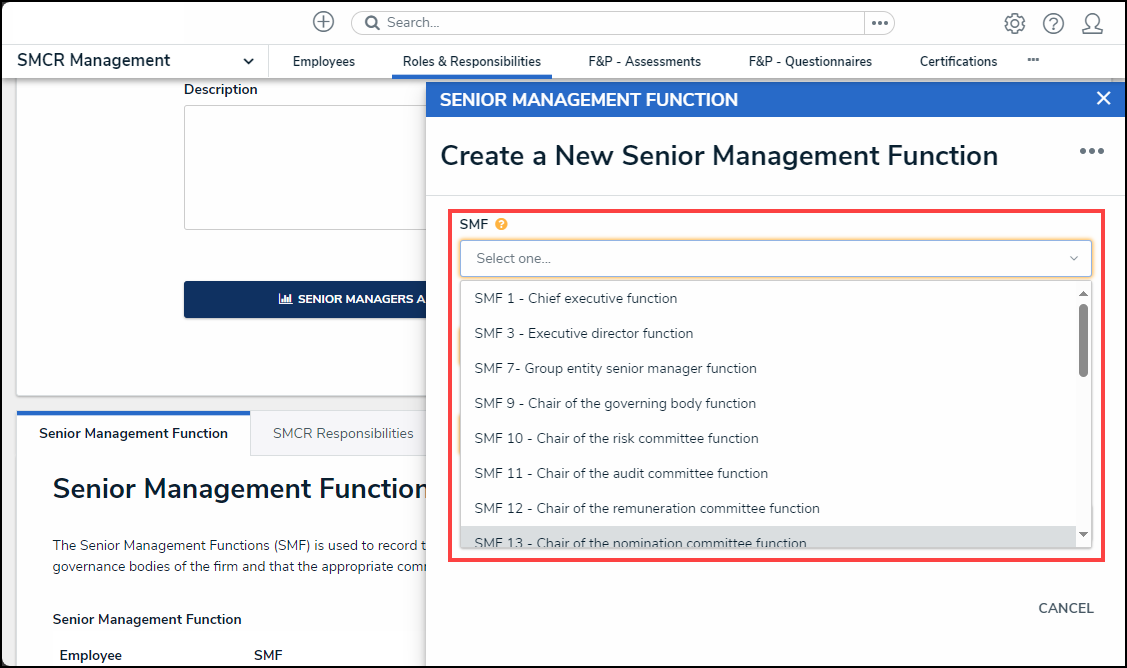The width and height of the screenshot is (1127, 668).
Task: Choose SMF 1 - Chief executive function
Action: (x=575, y=298)
